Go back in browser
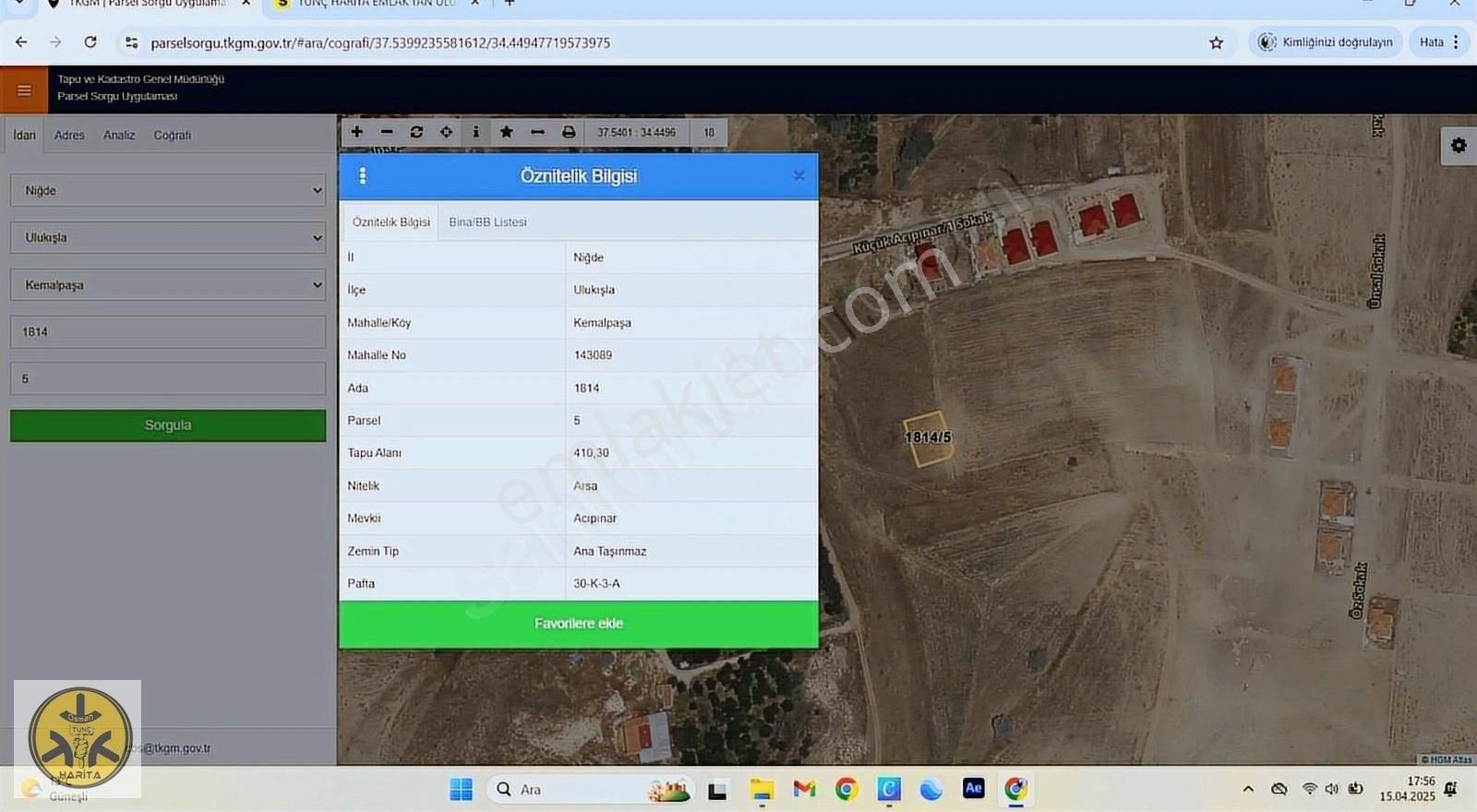The height and width of the screenshot is (812, 1477). click(x=21, y=42)
